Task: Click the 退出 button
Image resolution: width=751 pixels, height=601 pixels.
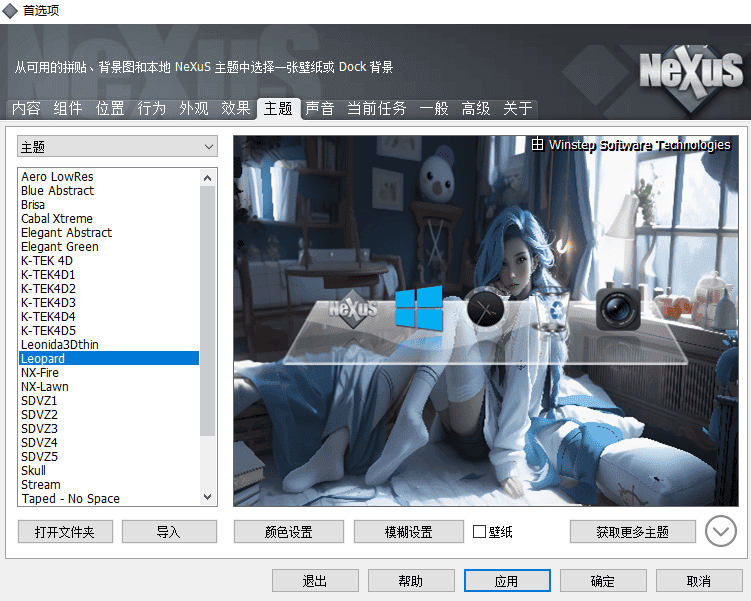Action: [x=315, y=581]
